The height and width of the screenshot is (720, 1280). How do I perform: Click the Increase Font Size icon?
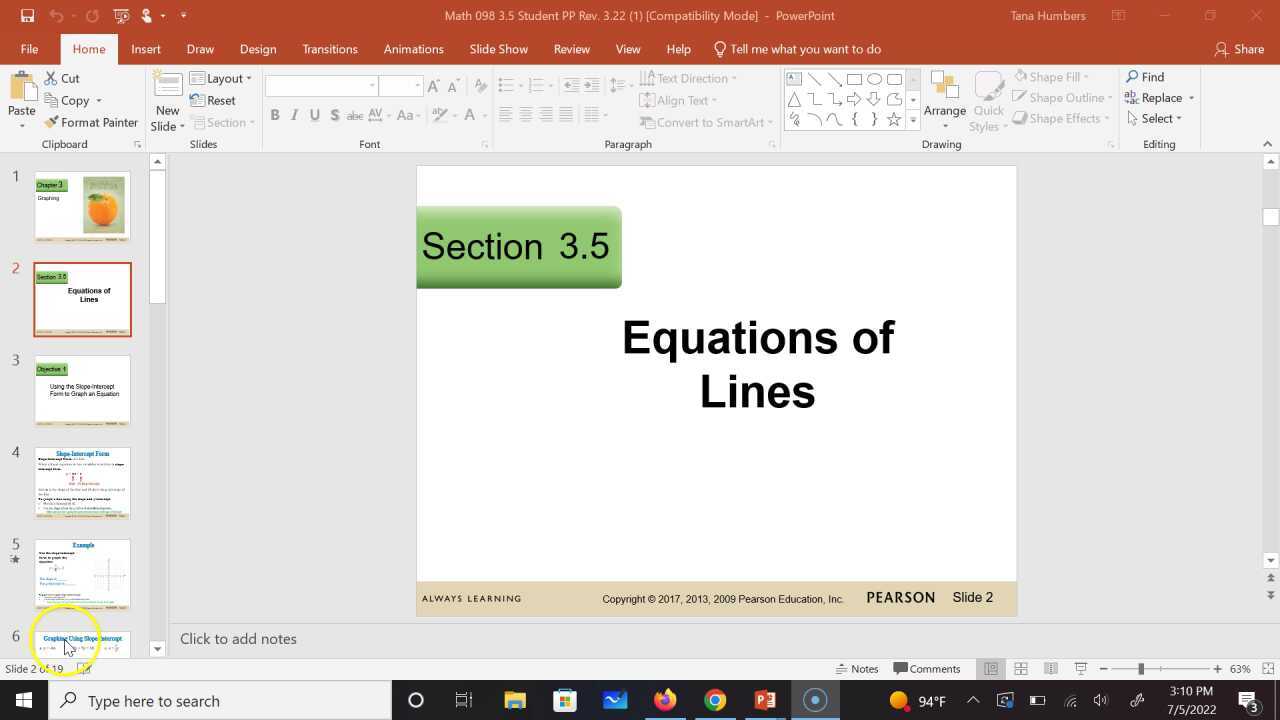coord(434,86)
